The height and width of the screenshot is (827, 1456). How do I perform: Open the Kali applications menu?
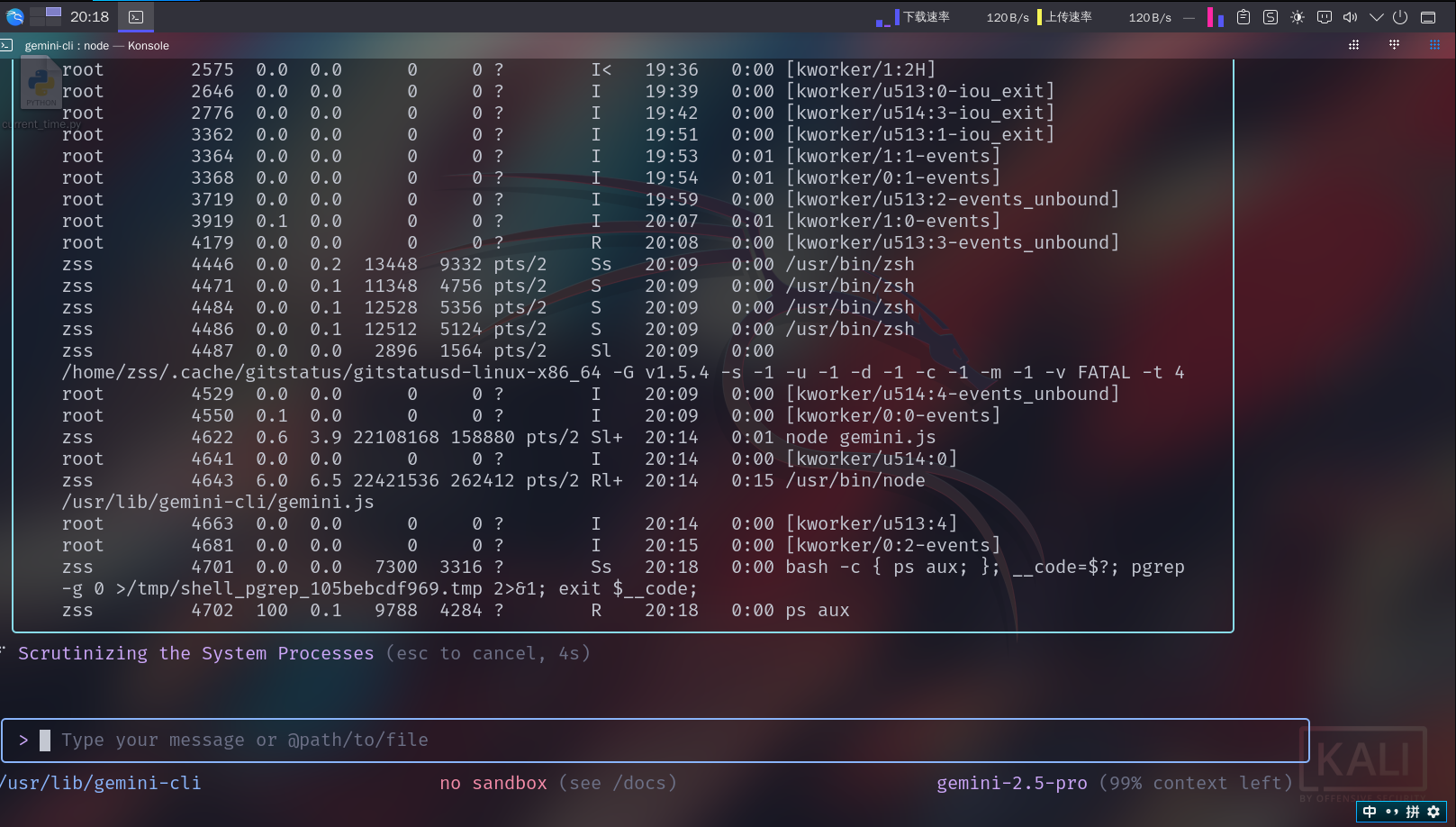pyautogui.click(x=14, y=16)
